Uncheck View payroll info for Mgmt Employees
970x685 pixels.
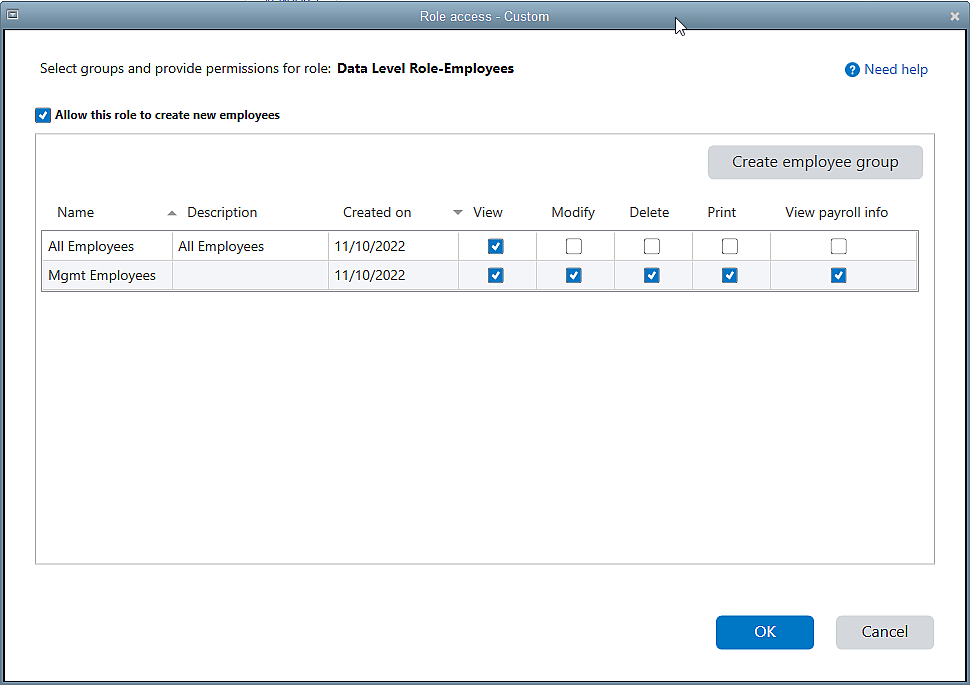(x=839, y=276)
